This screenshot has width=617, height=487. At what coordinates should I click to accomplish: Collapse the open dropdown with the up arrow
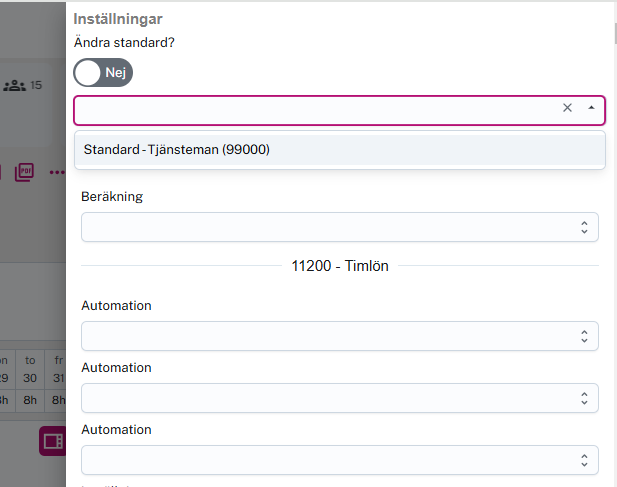(x=591, y=107)
